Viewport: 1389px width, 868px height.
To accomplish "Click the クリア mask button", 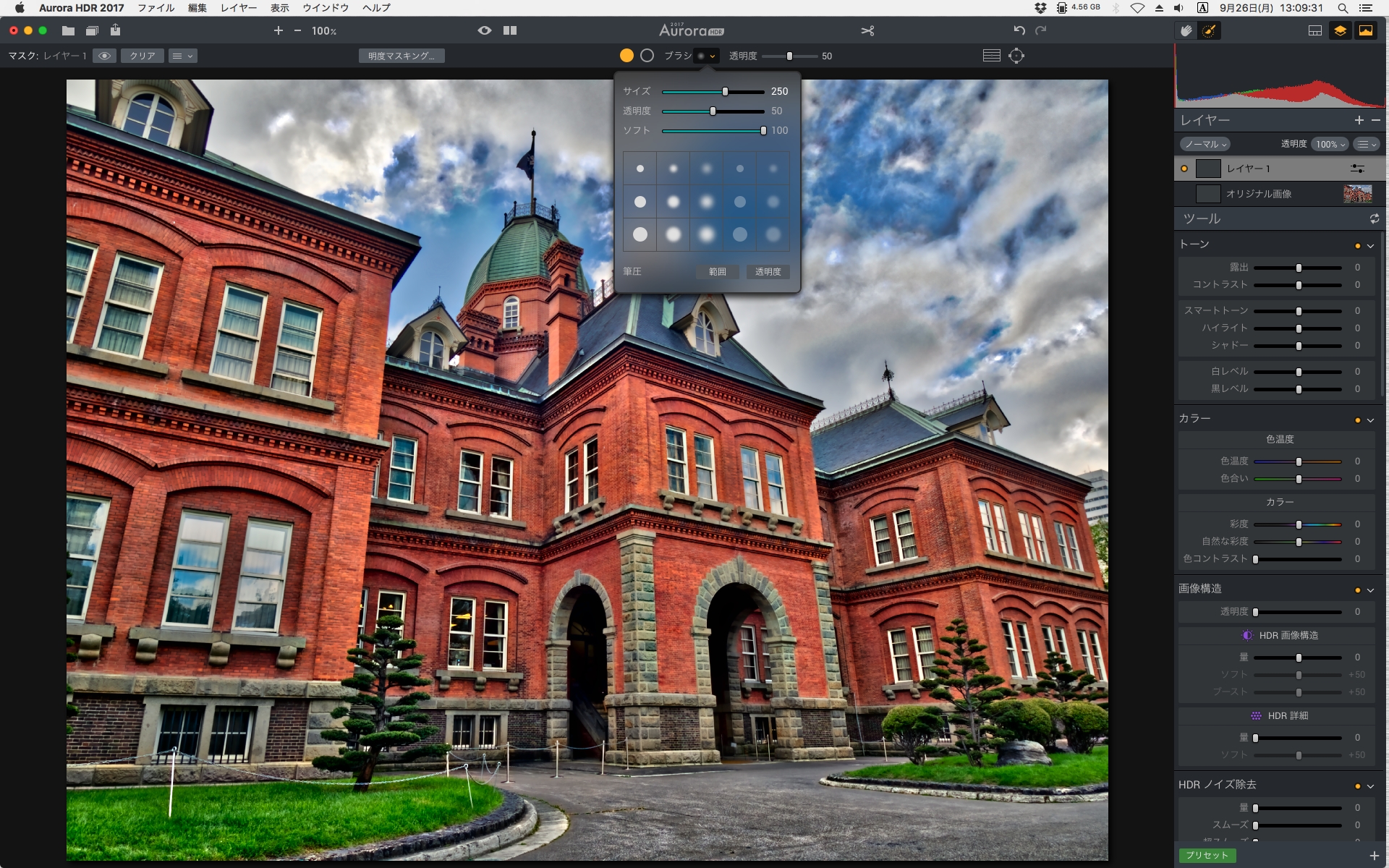I will [x=142, y=56].
